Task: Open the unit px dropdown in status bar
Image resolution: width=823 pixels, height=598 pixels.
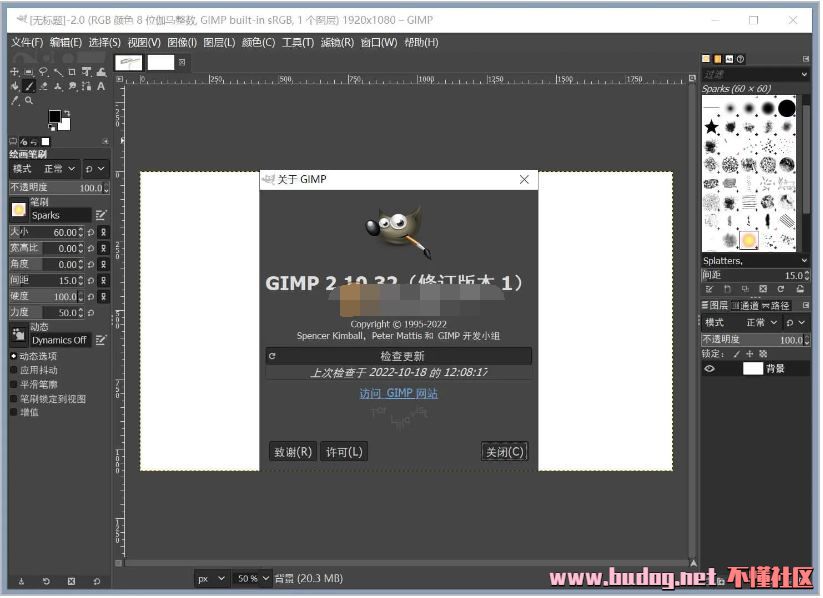Action: point(211,579)
